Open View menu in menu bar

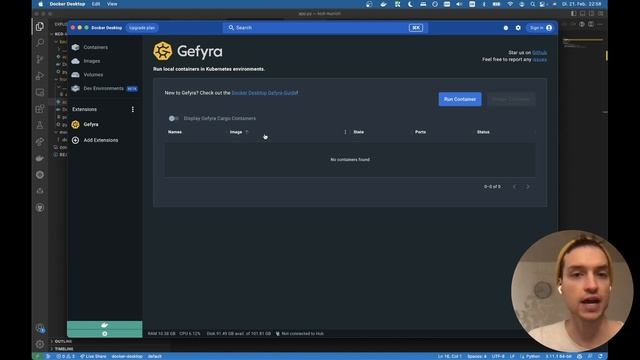112,4
